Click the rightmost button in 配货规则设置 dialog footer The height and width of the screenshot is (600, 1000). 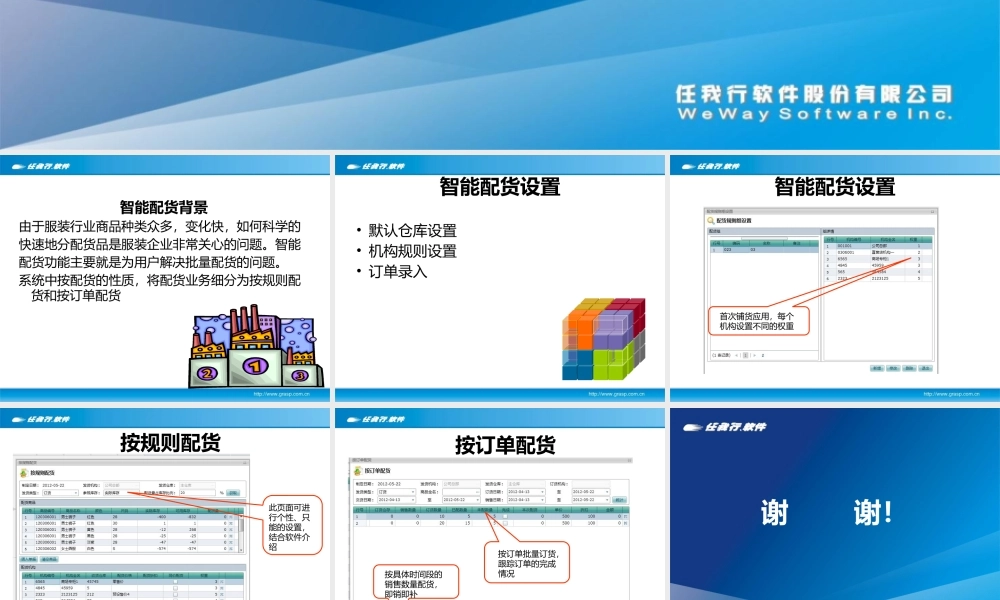[x=926, y=368]
